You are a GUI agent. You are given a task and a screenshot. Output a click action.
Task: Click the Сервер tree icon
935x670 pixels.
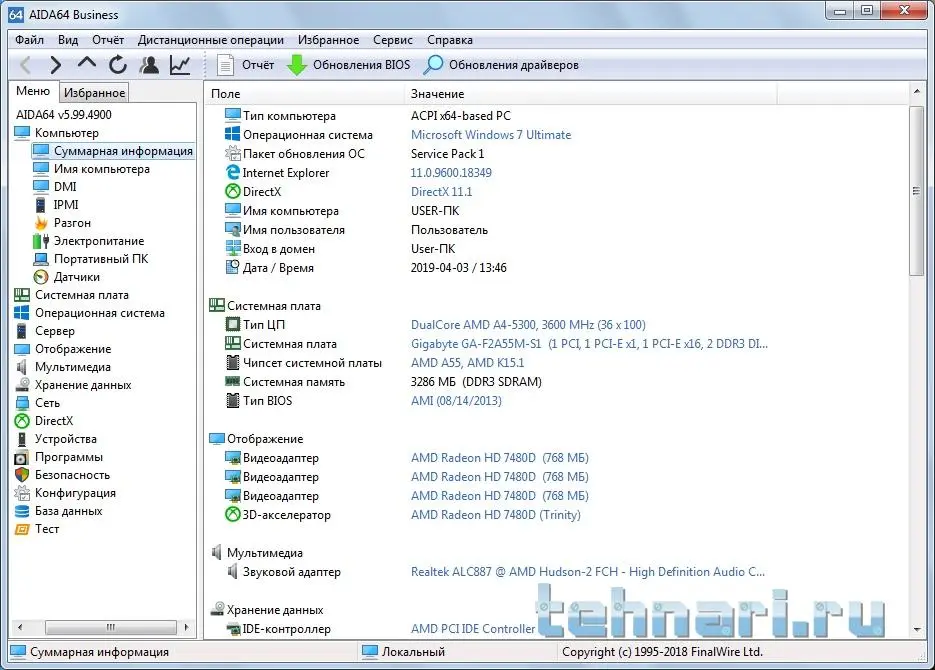point(22,331)
